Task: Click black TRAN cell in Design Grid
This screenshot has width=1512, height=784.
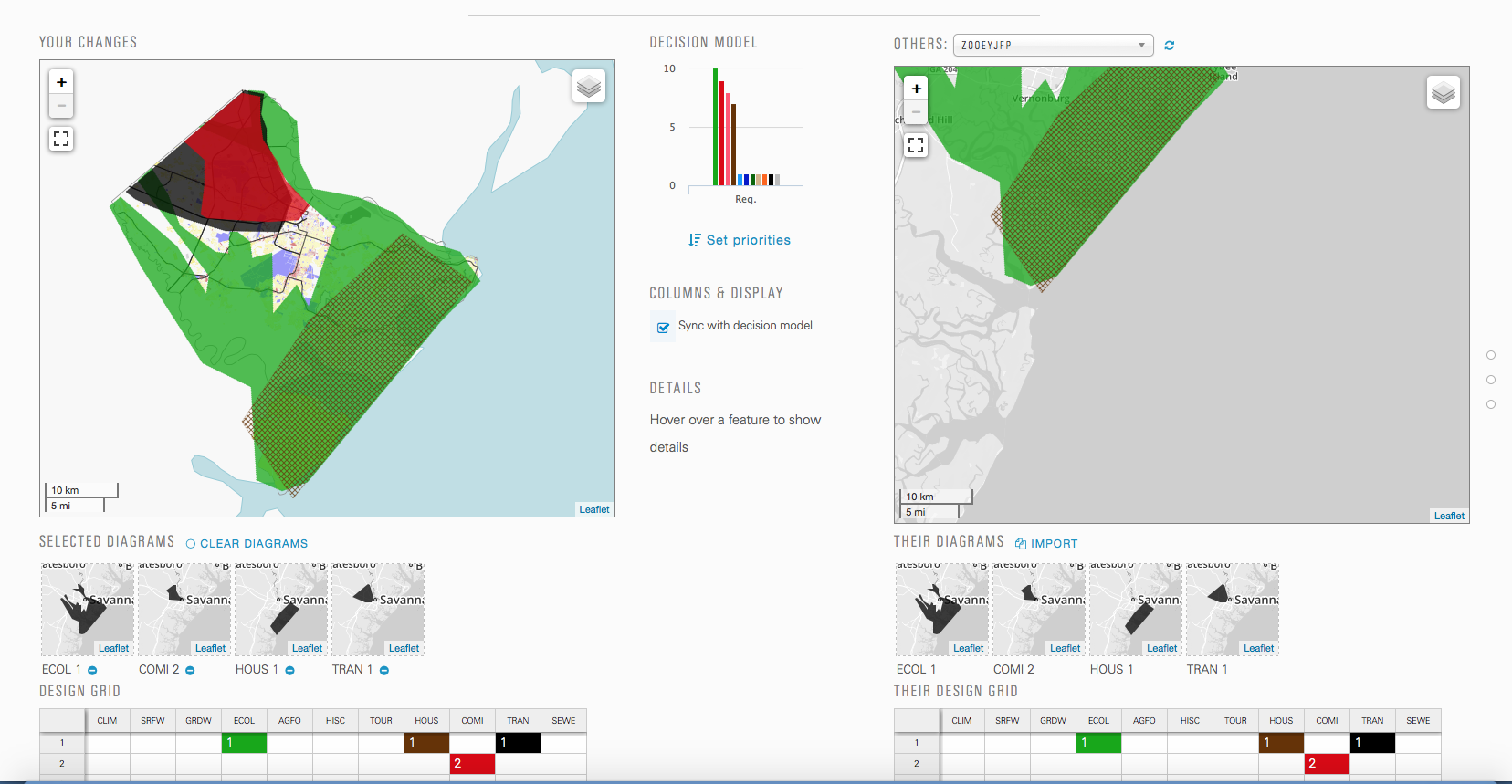Action: click(x=518, y=743)
